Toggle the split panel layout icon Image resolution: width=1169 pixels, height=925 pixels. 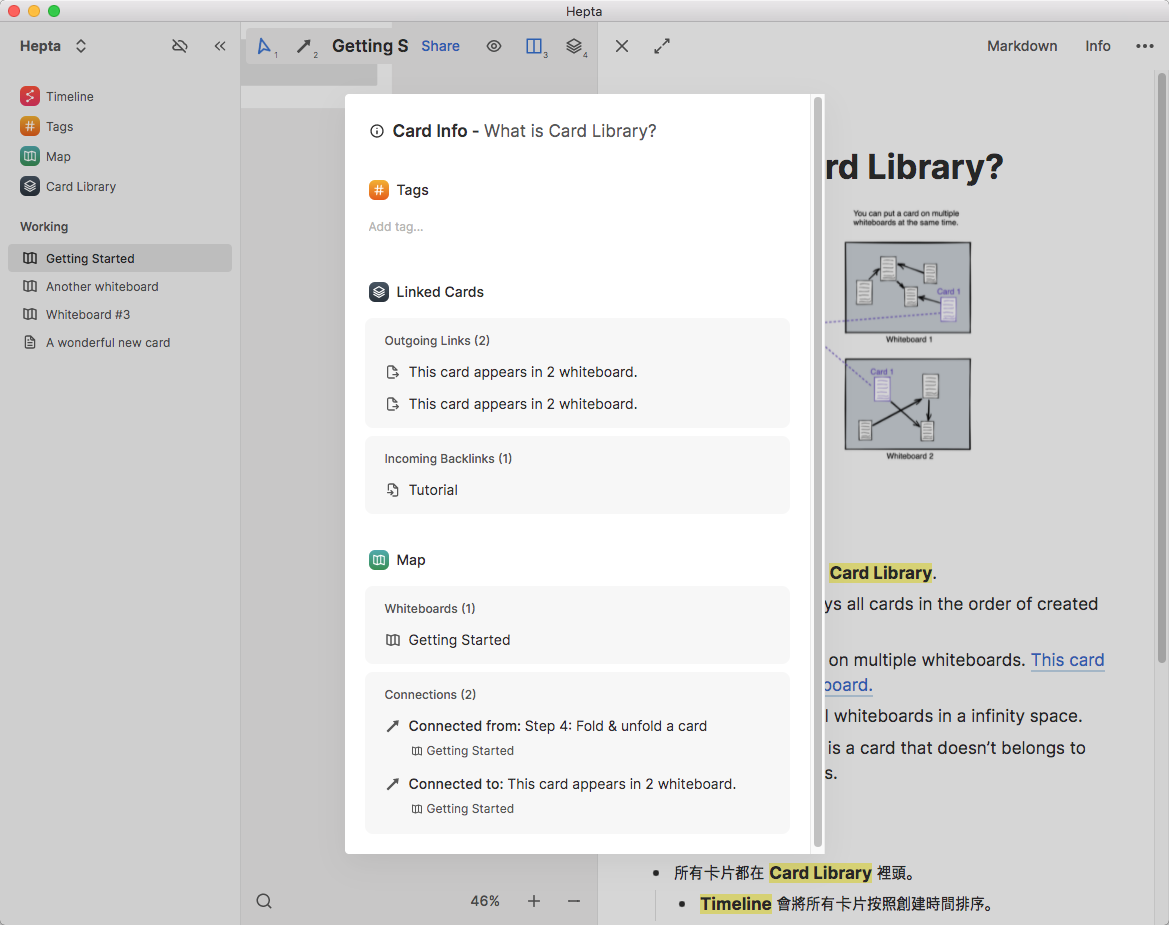[535, 47]
